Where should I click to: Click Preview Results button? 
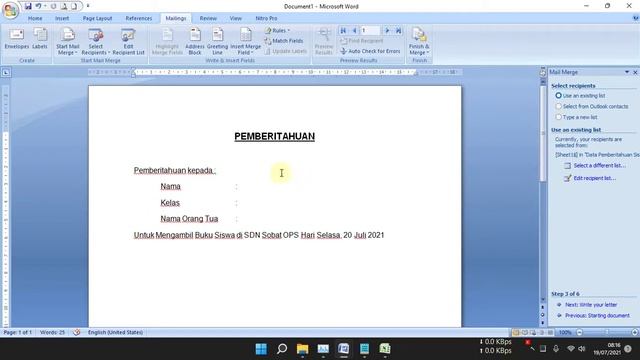(x=324, y=42)
